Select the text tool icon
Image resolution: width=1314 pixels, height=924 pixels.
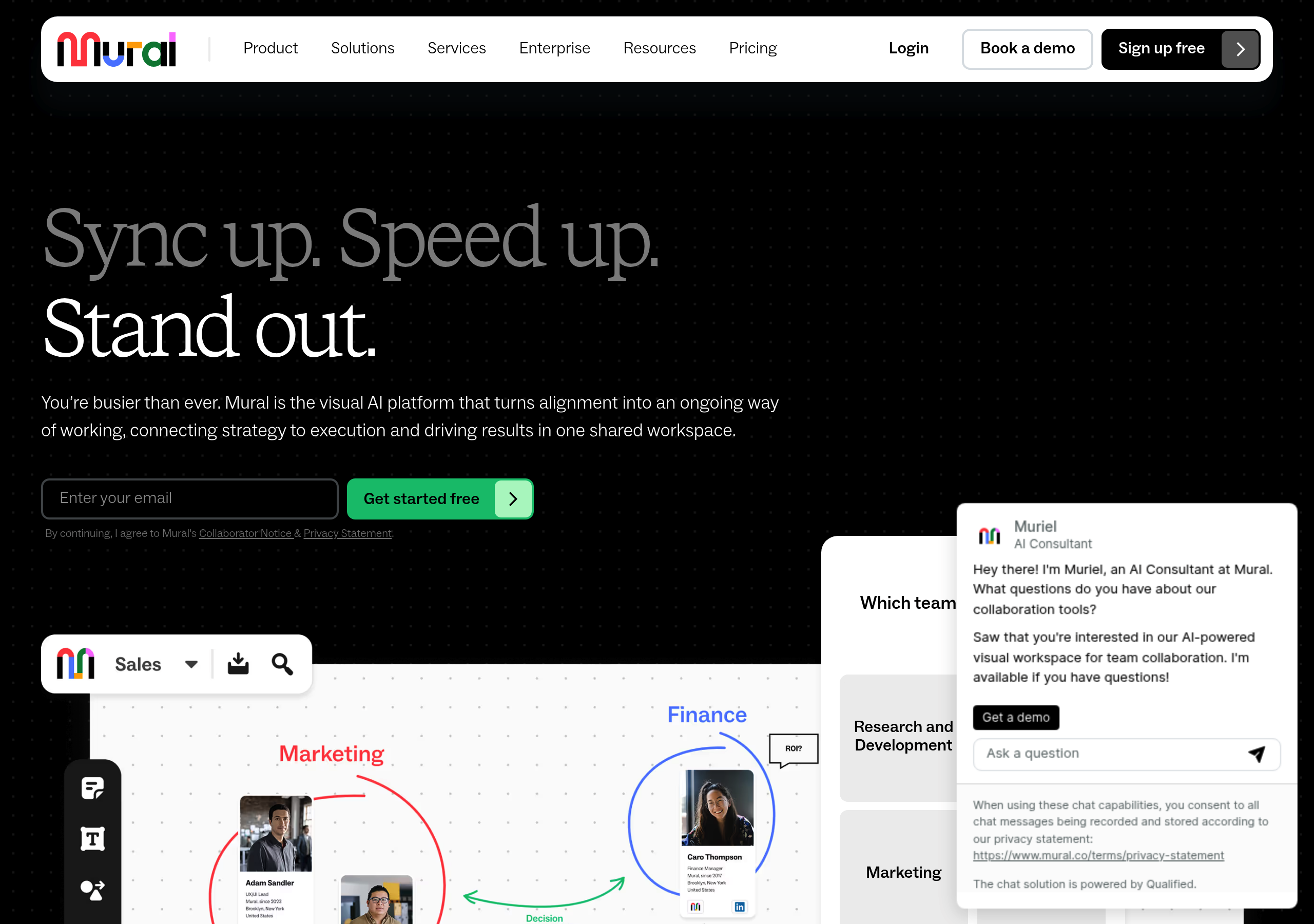[93, 839]
